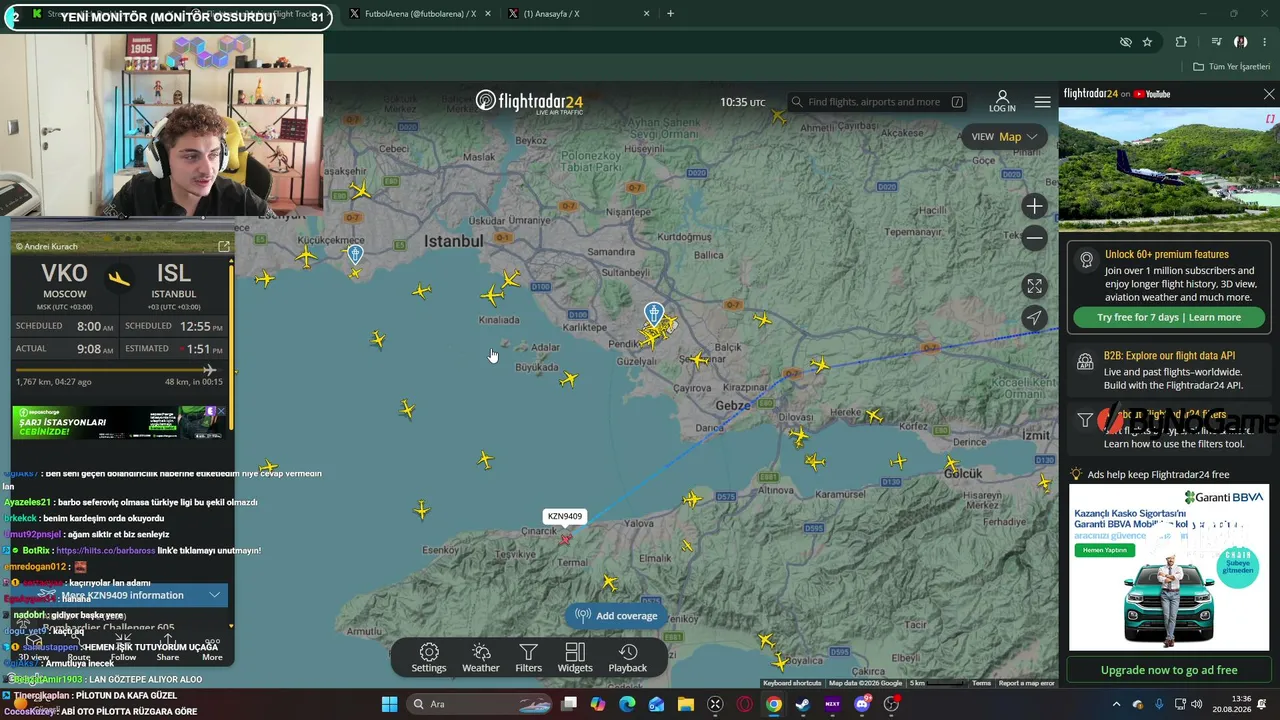Select the red KZN9409 aircraft icon

[x=566, y=538]
